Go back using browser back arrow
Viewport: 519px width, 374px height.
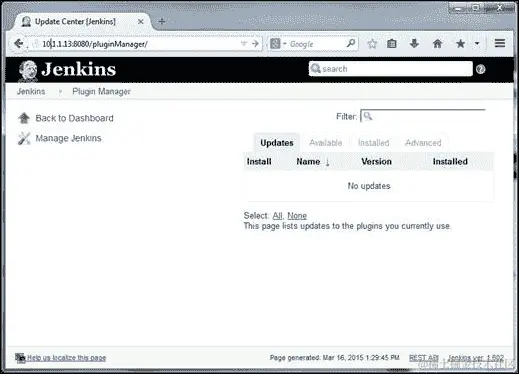(18, 43)
